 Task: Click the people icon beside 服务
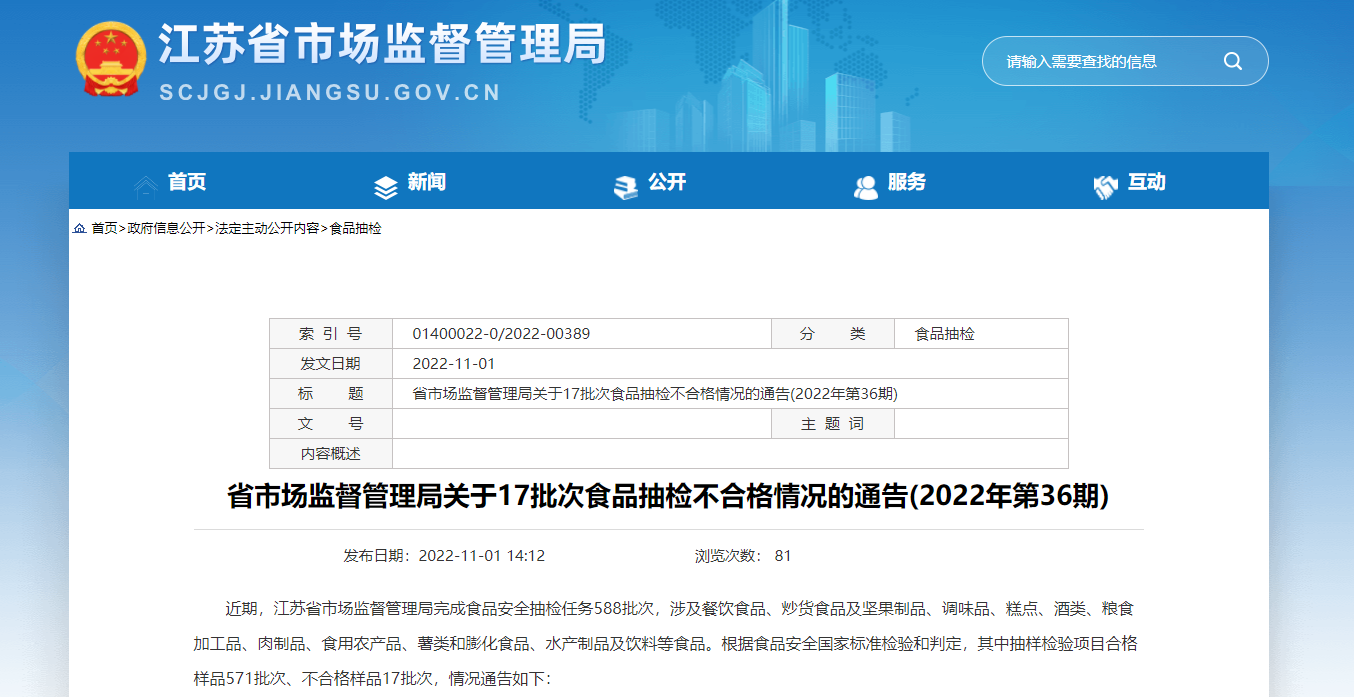tap(866, 187)
